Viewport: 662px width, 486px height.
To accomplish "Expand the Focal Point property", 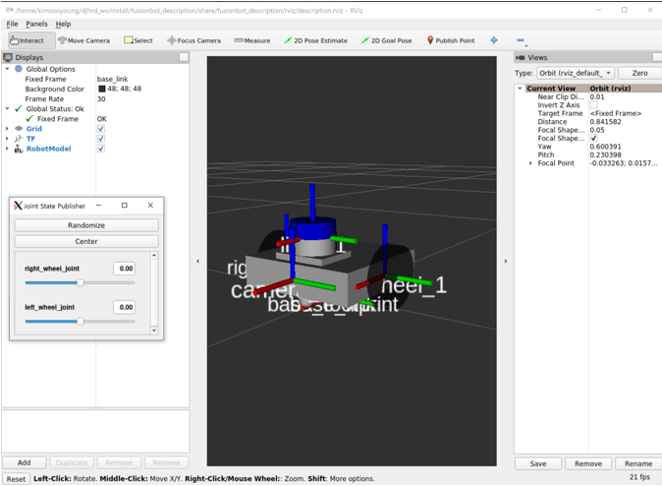I will 531,163.
